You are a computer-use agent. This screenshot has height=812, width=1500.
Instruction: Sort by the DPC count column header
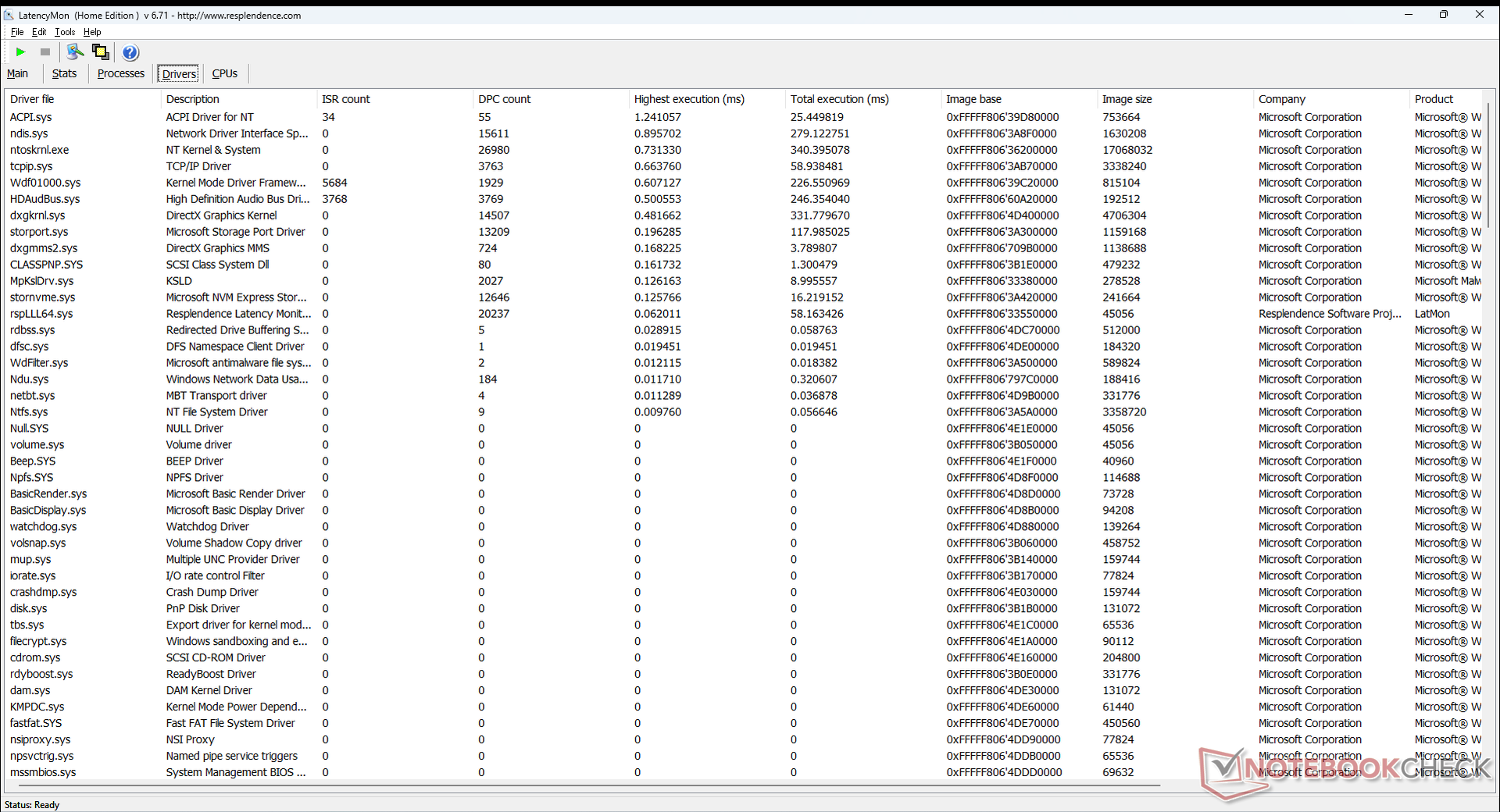pyautogui.click(x=551, y=99)
